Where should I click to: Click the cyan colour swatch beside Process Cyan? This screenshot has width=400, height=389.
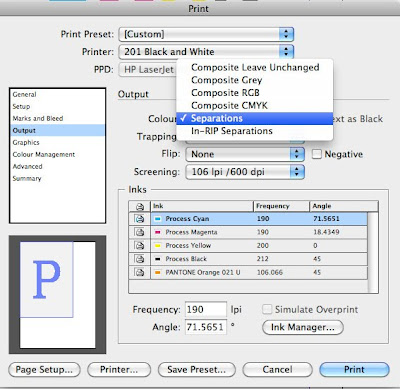point(158,219)
